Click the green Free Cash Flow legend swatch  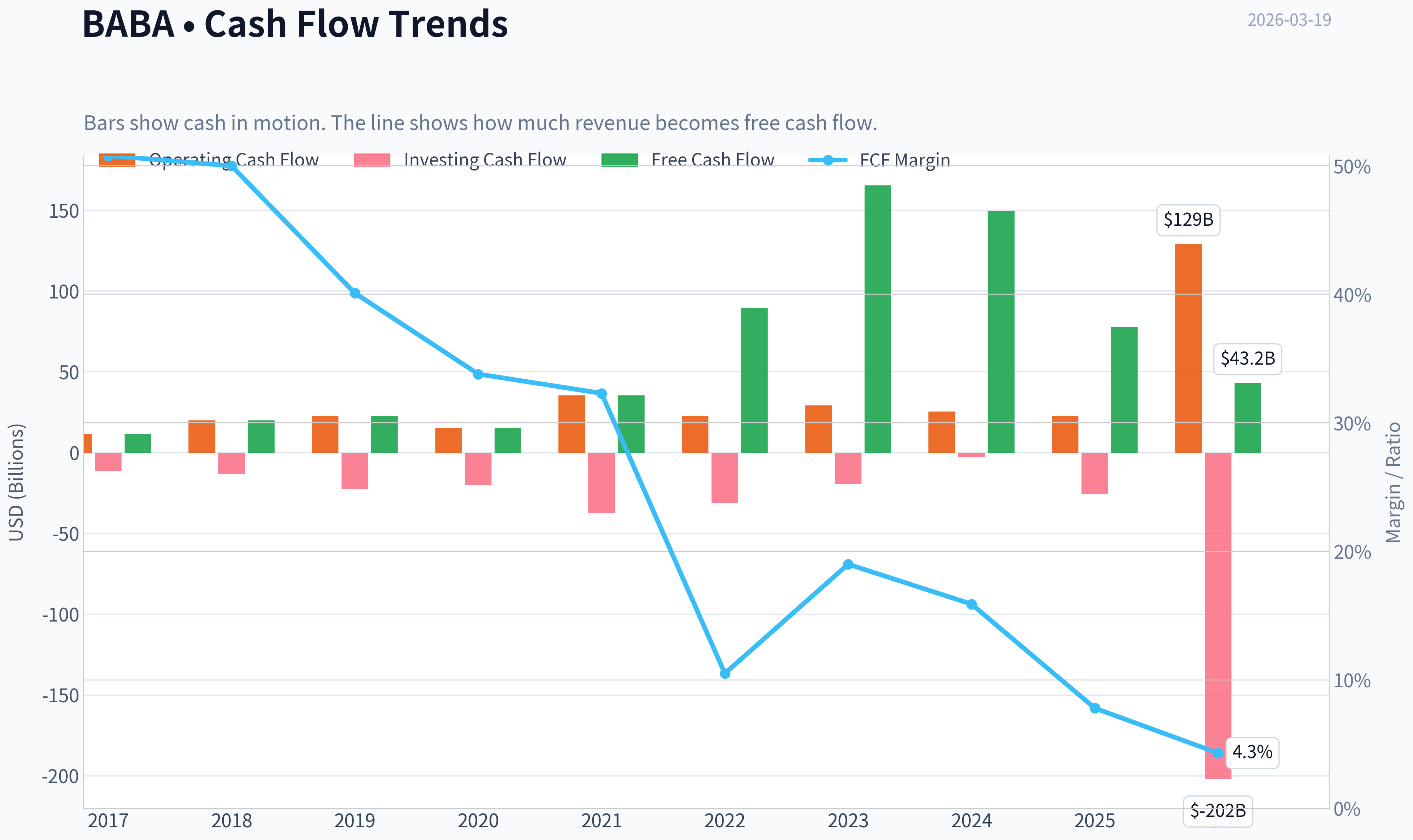[620, 160]
